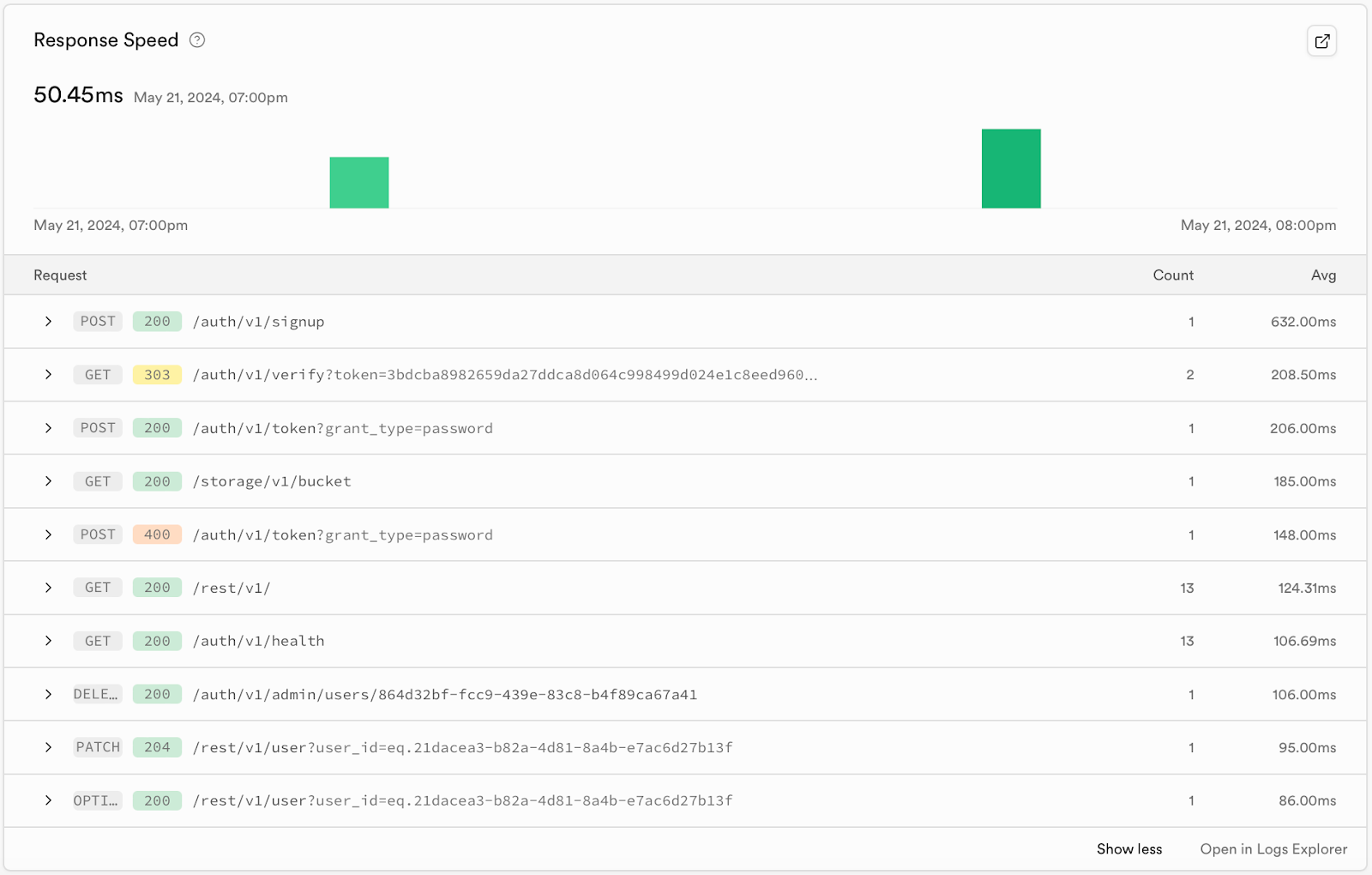The height and width of the screenshot is (875, 1372).
Task: Expand the DELETE admin users row
Action: coord(49,694)
